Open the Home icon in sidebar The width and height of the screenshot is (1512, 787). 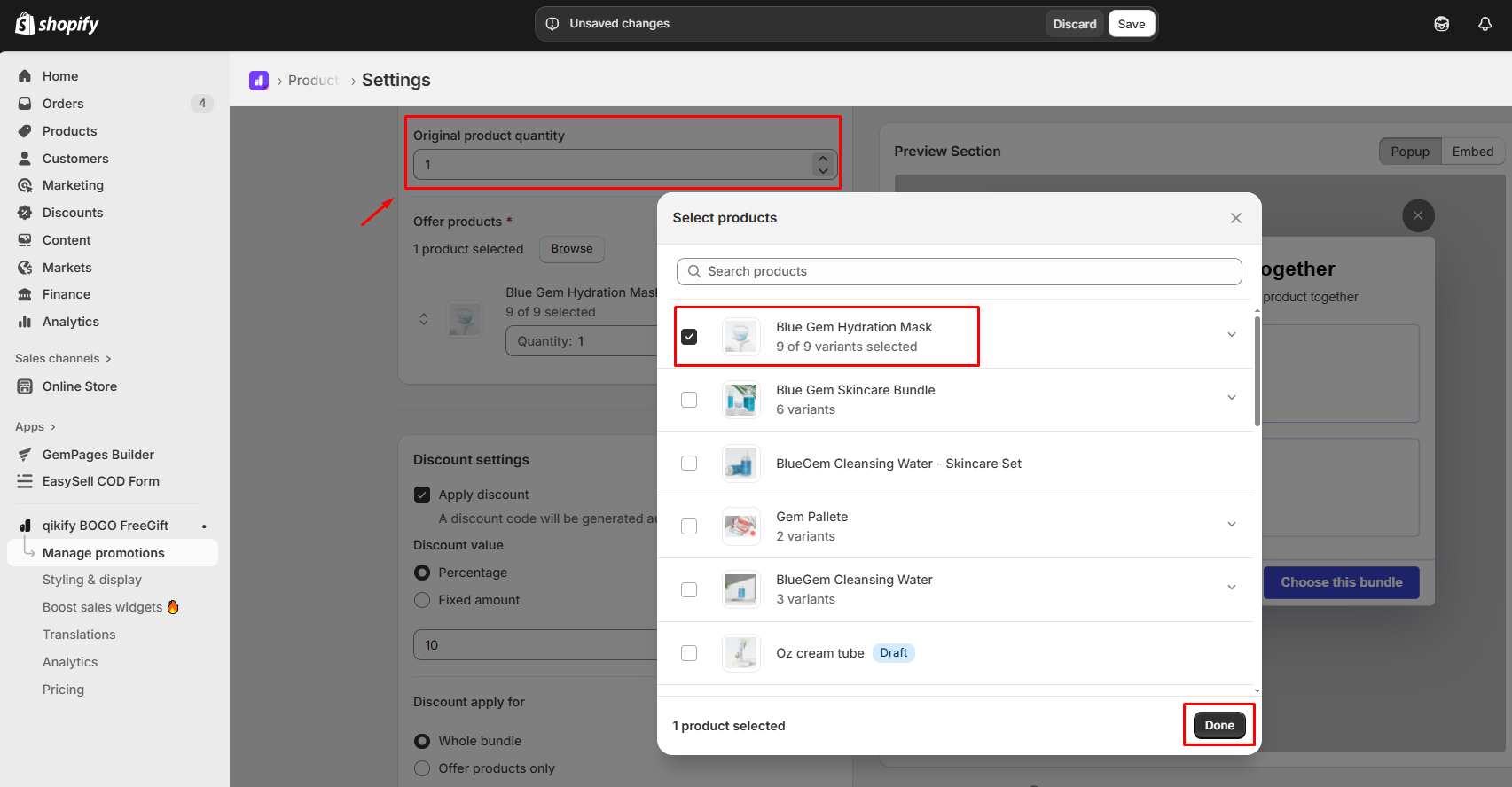pyautogui.click(x=25, y=76)
